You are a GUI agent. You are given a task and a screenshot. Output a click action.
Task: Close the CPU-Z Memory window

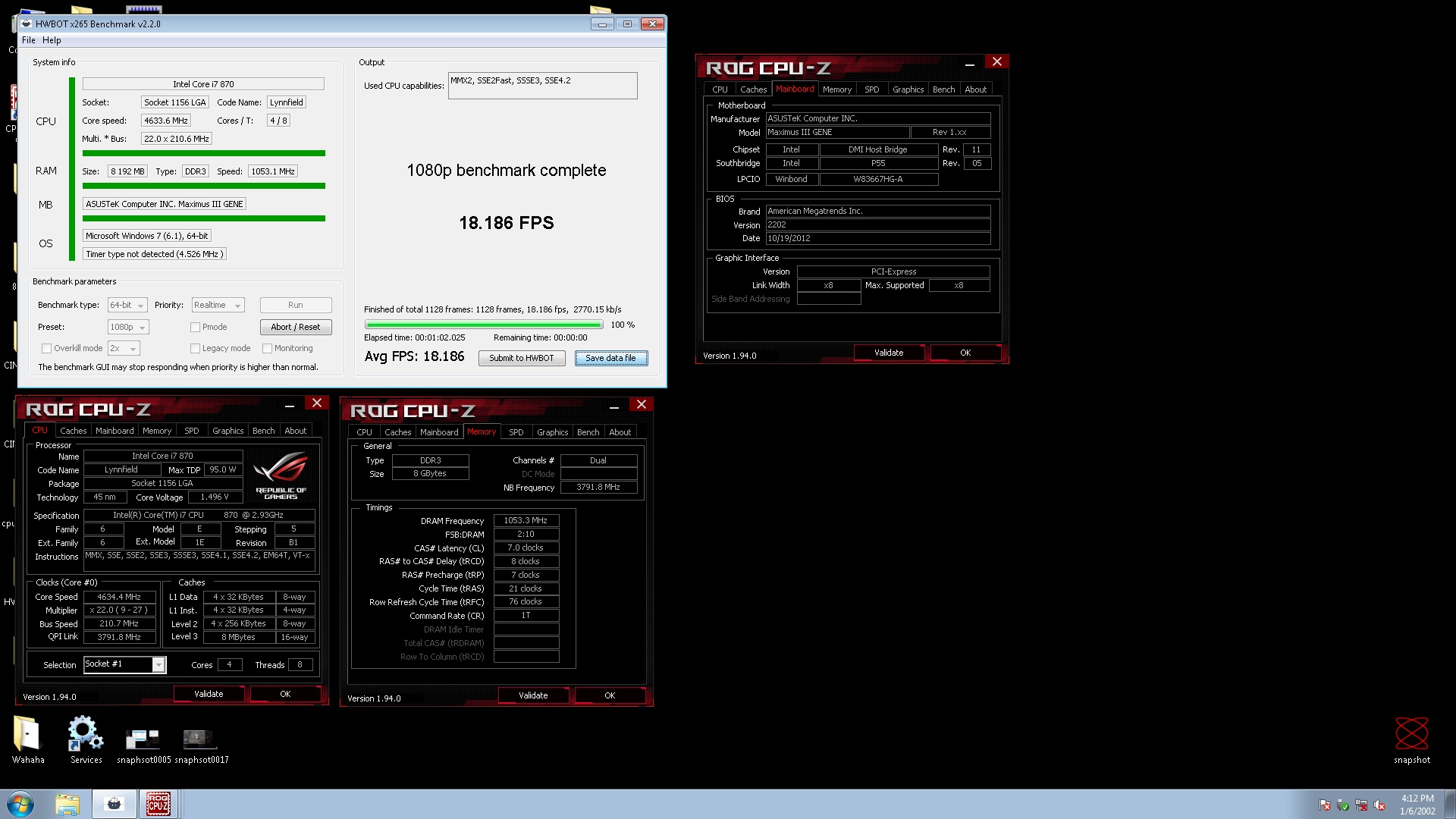click(x=642, y=404)
